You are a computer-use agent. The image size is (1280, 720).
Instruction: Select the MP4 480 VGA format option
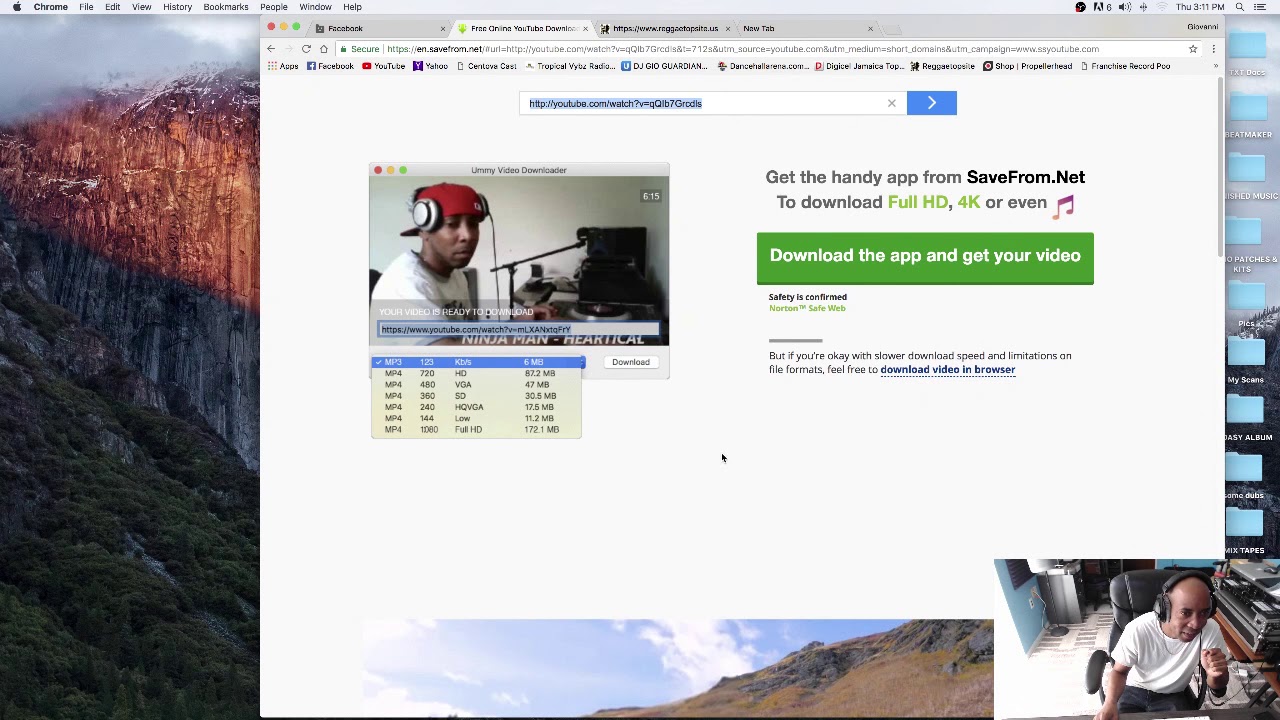click(476, 384)
